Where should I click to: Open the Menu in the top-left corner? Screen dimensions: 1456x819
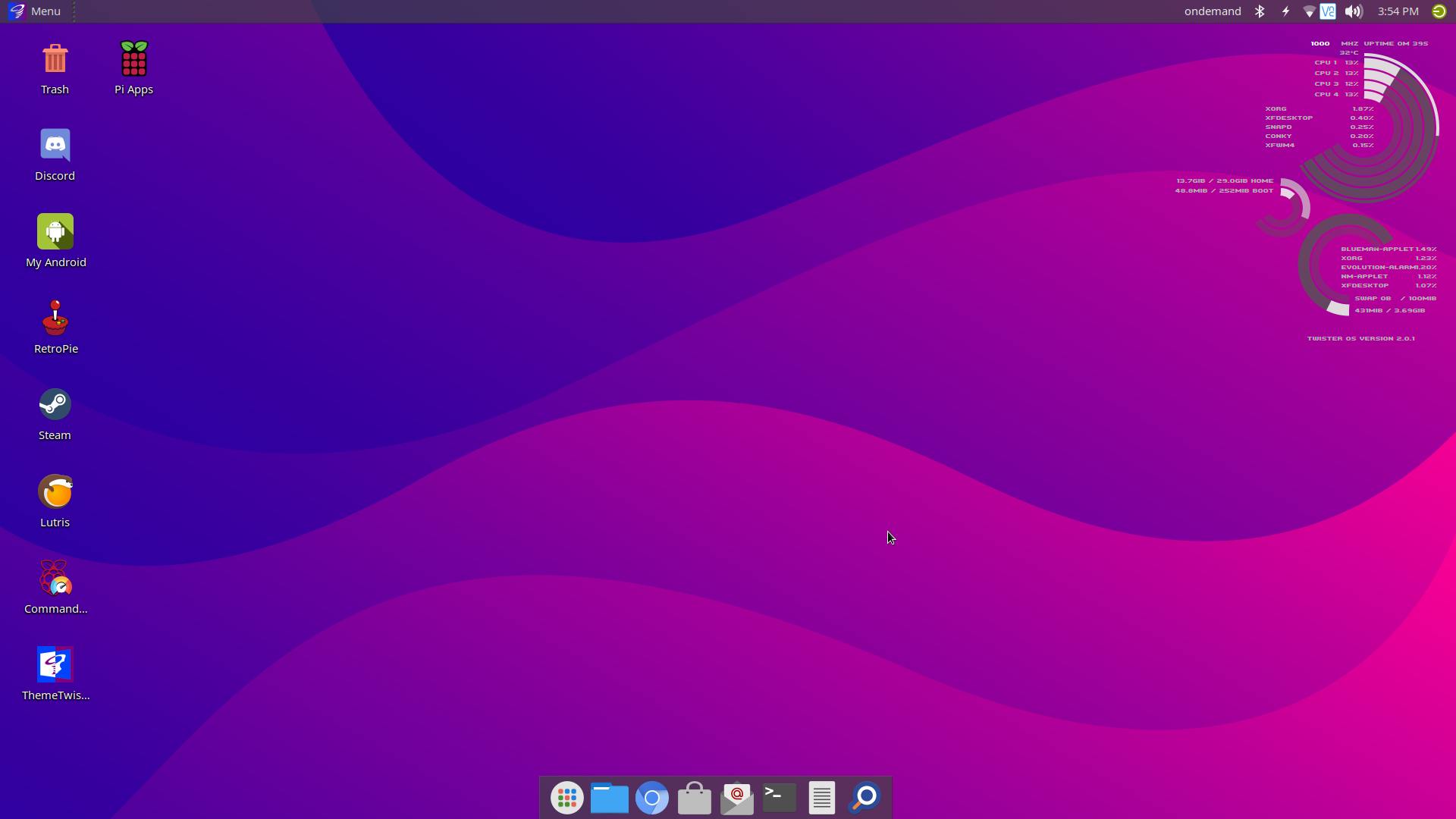click(34, 11)
